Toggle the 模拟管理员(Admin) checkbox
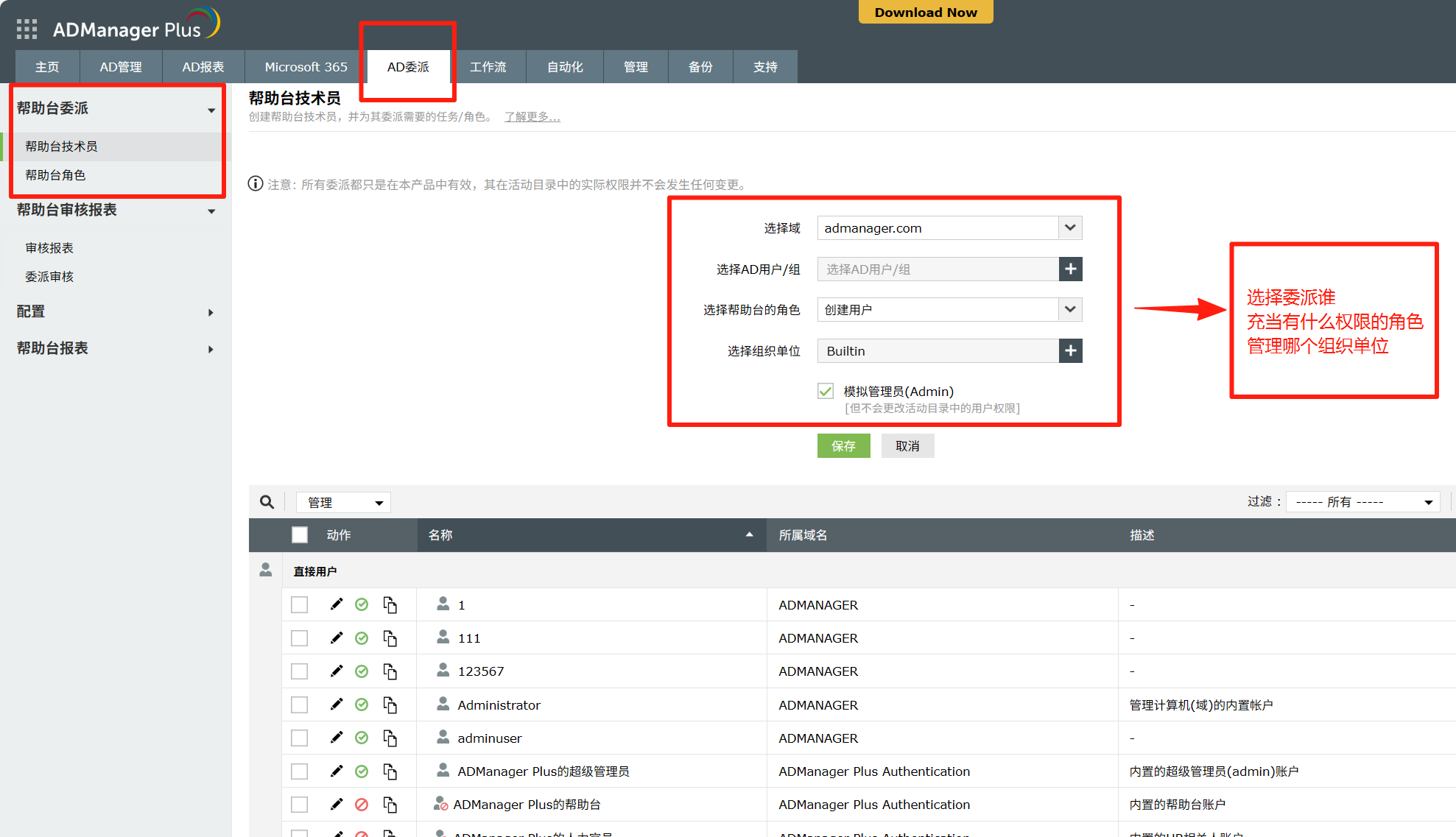The height and width of the screenshot is (837, 1456). coord(826,391)
